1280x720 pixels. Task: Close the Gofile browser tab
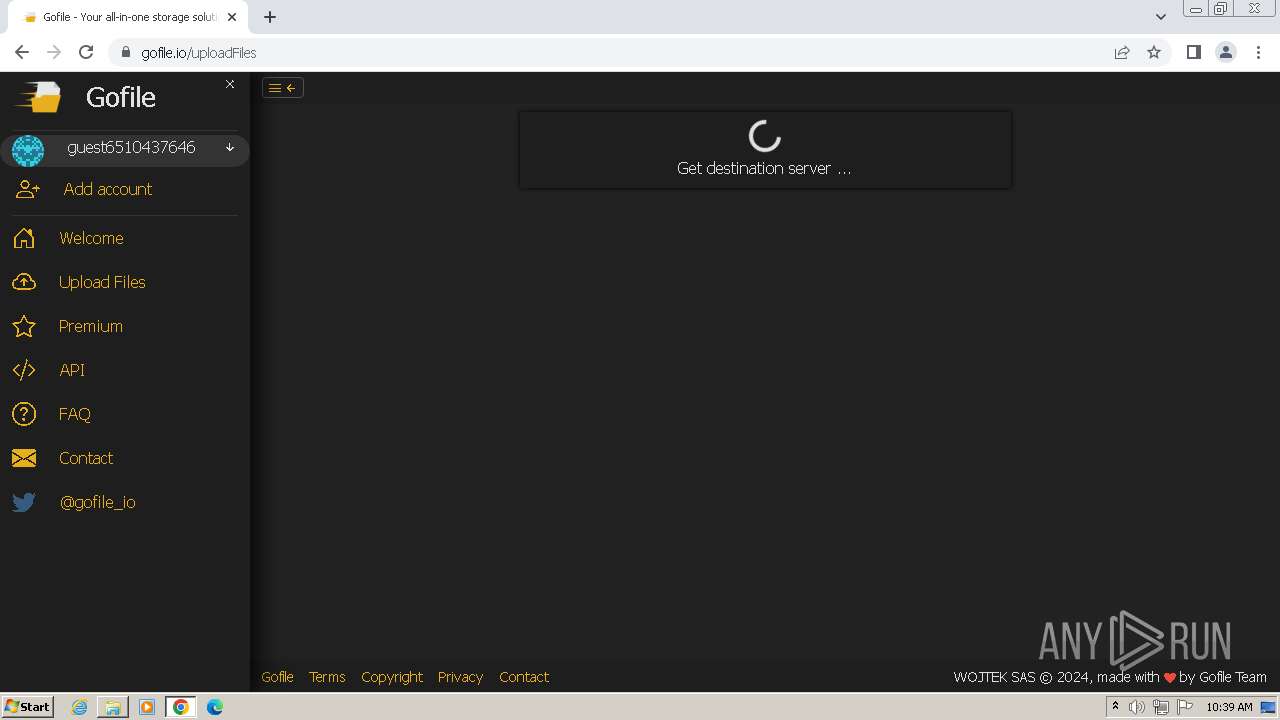(232, 17)
